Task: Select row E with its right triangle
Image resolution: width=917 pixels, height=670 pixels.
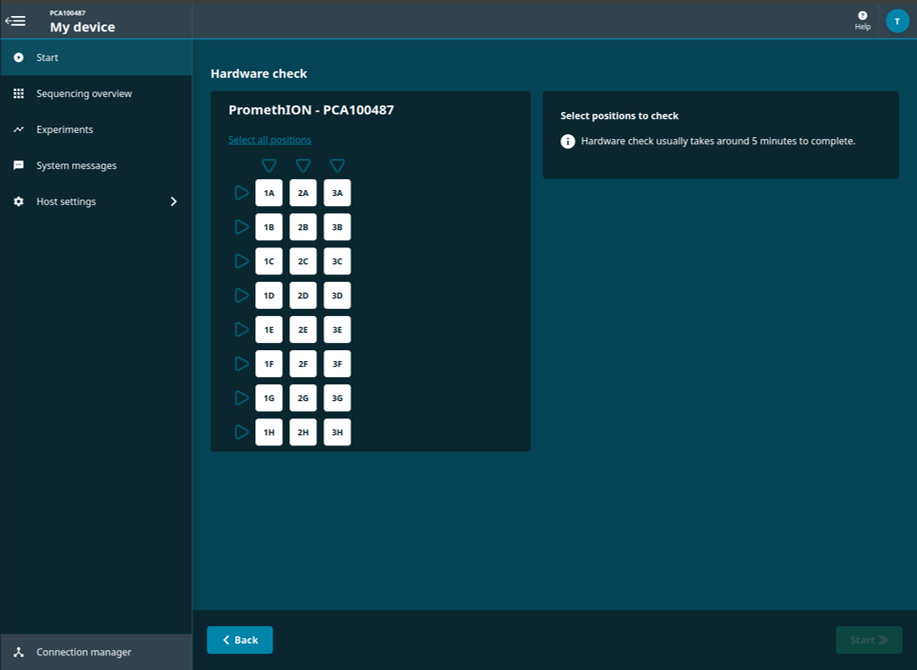Action: coord(242,329)
